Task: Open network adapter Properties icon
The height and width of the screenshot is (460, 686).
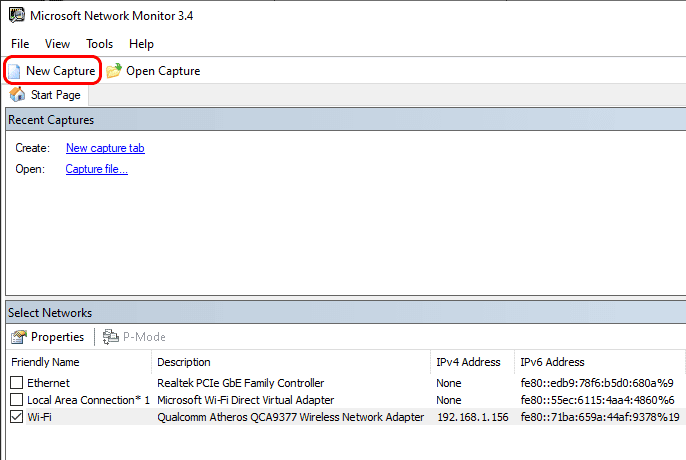Action: pyautogui.click(x=18, y=337)
